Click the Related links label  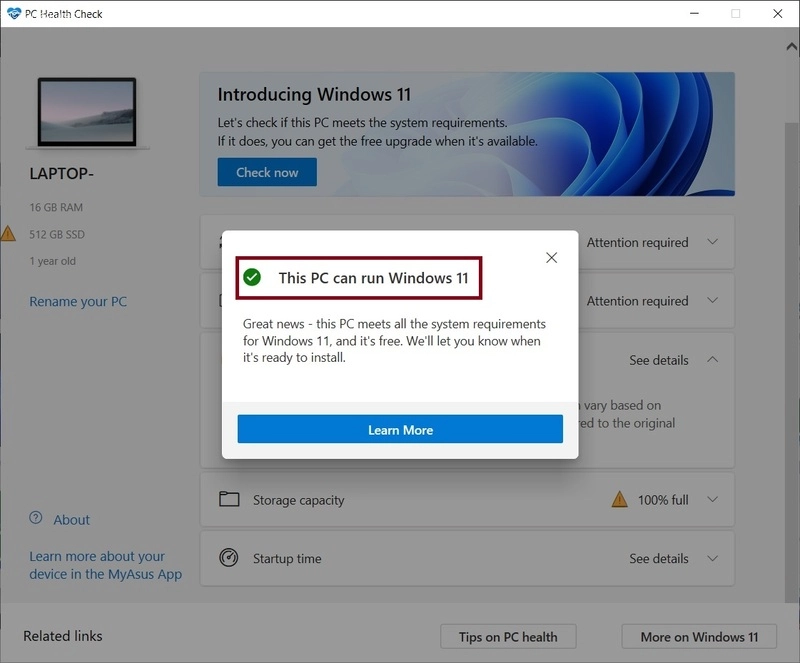point(63,636)
